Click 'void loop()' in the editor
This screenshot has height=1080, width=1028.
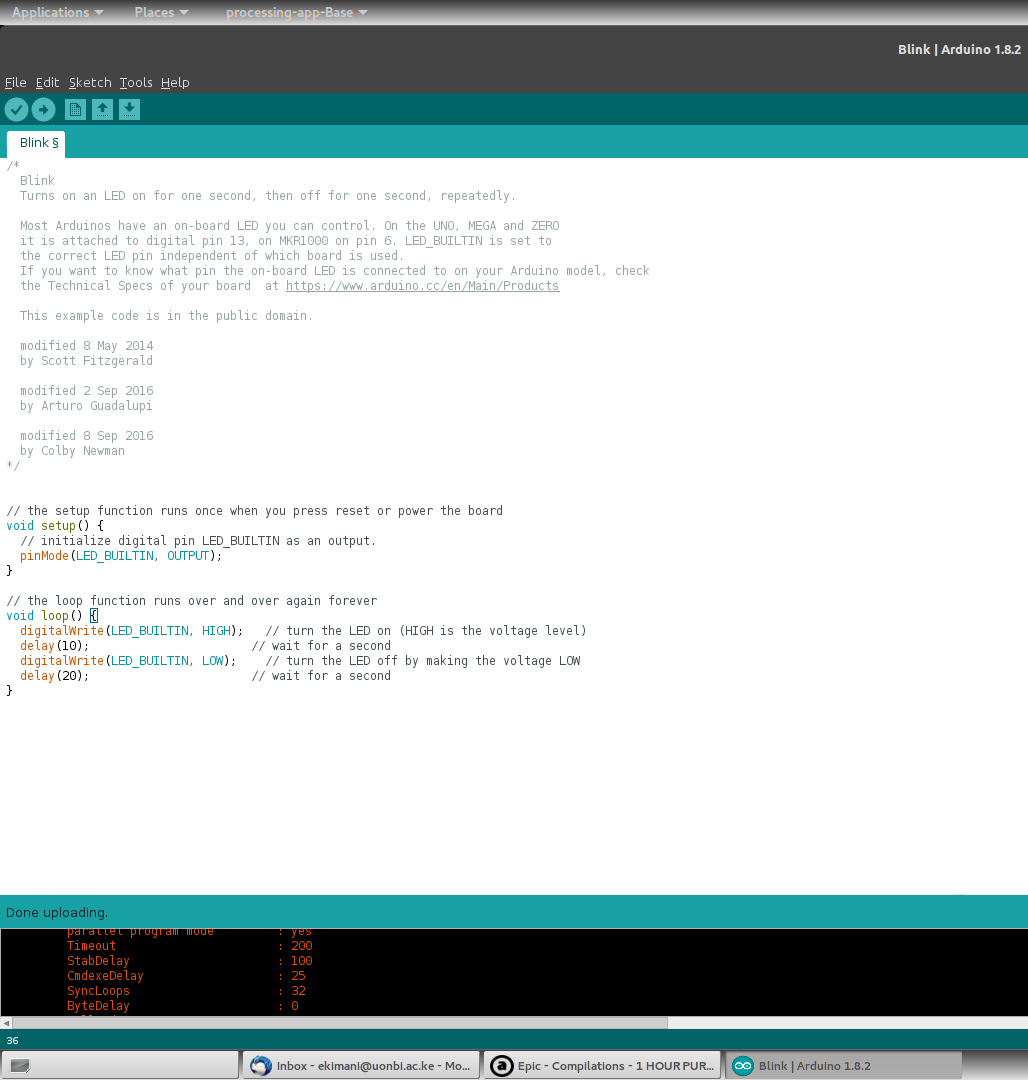tap(44, 616)
